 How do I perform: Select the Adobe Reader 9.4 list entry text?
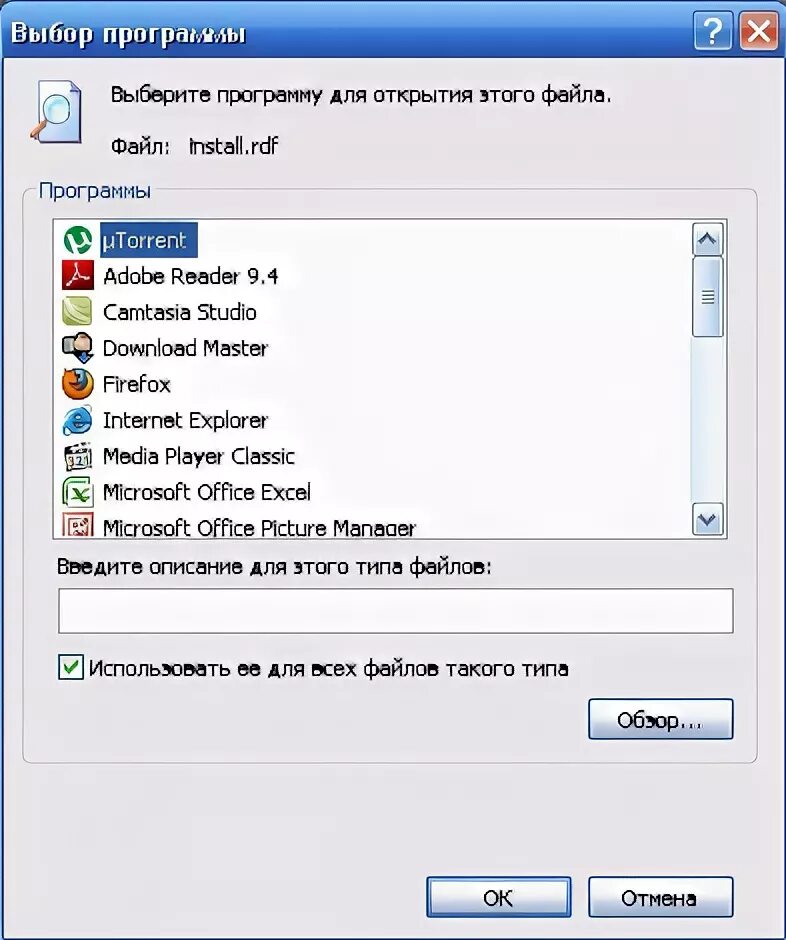191,276
